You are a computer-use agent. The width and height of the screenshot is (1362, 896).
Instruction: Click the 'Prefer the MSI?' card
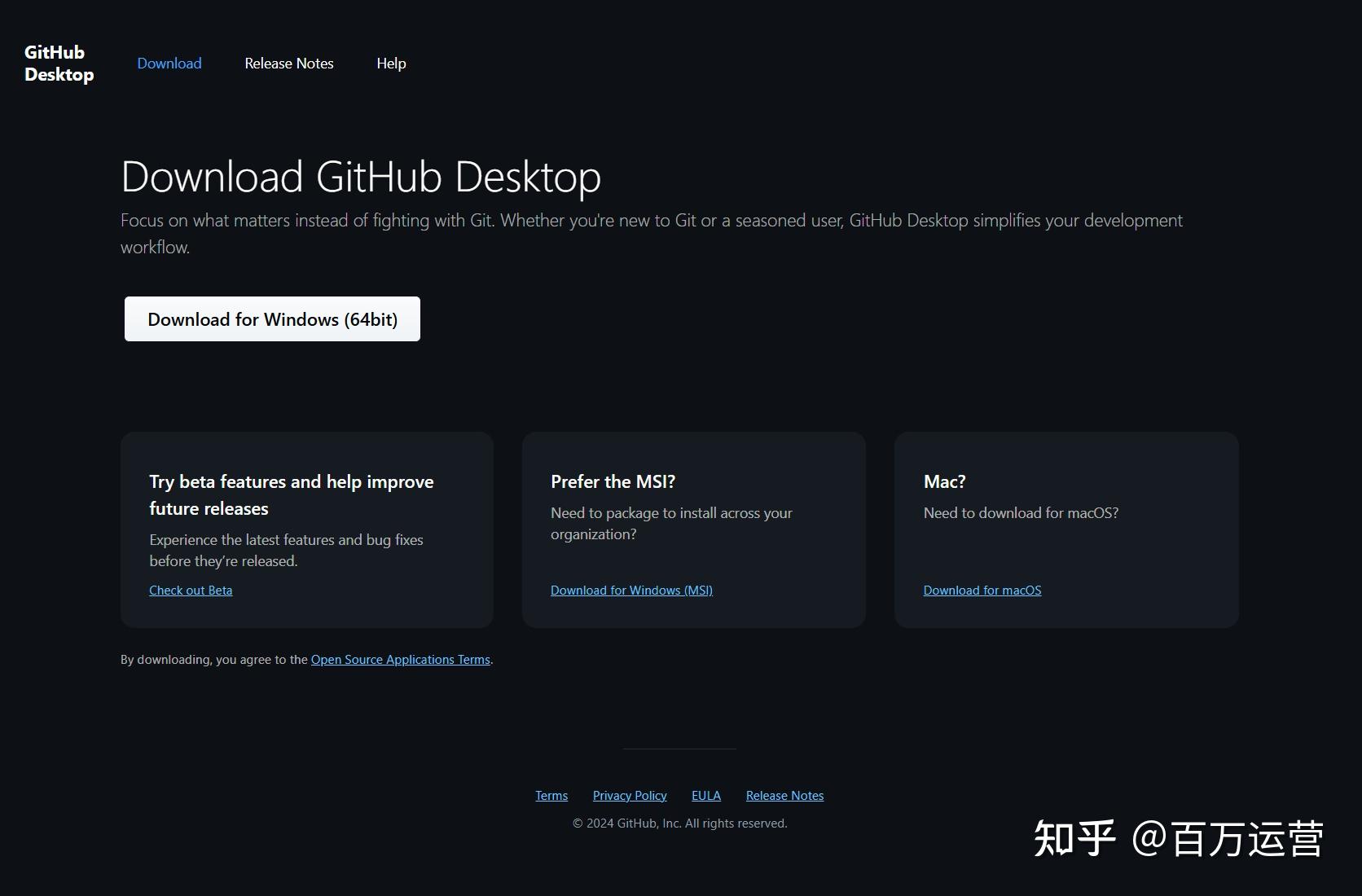point(693,529)
